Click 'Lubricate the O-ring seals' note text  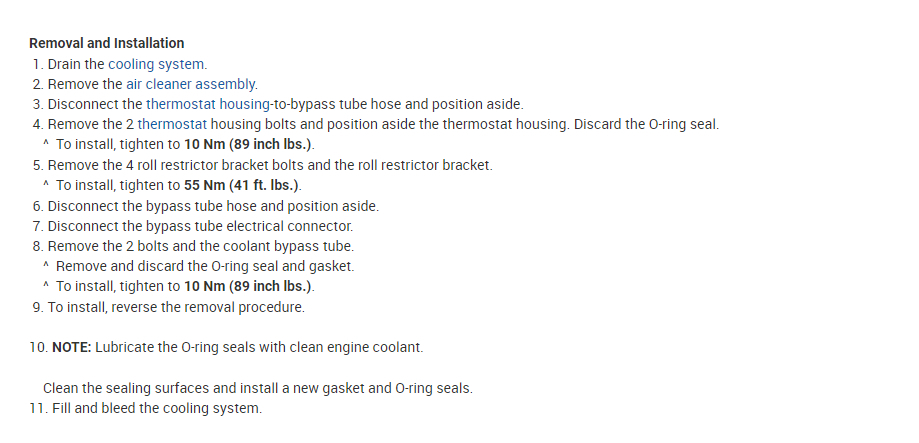click(x=259, y=347)
